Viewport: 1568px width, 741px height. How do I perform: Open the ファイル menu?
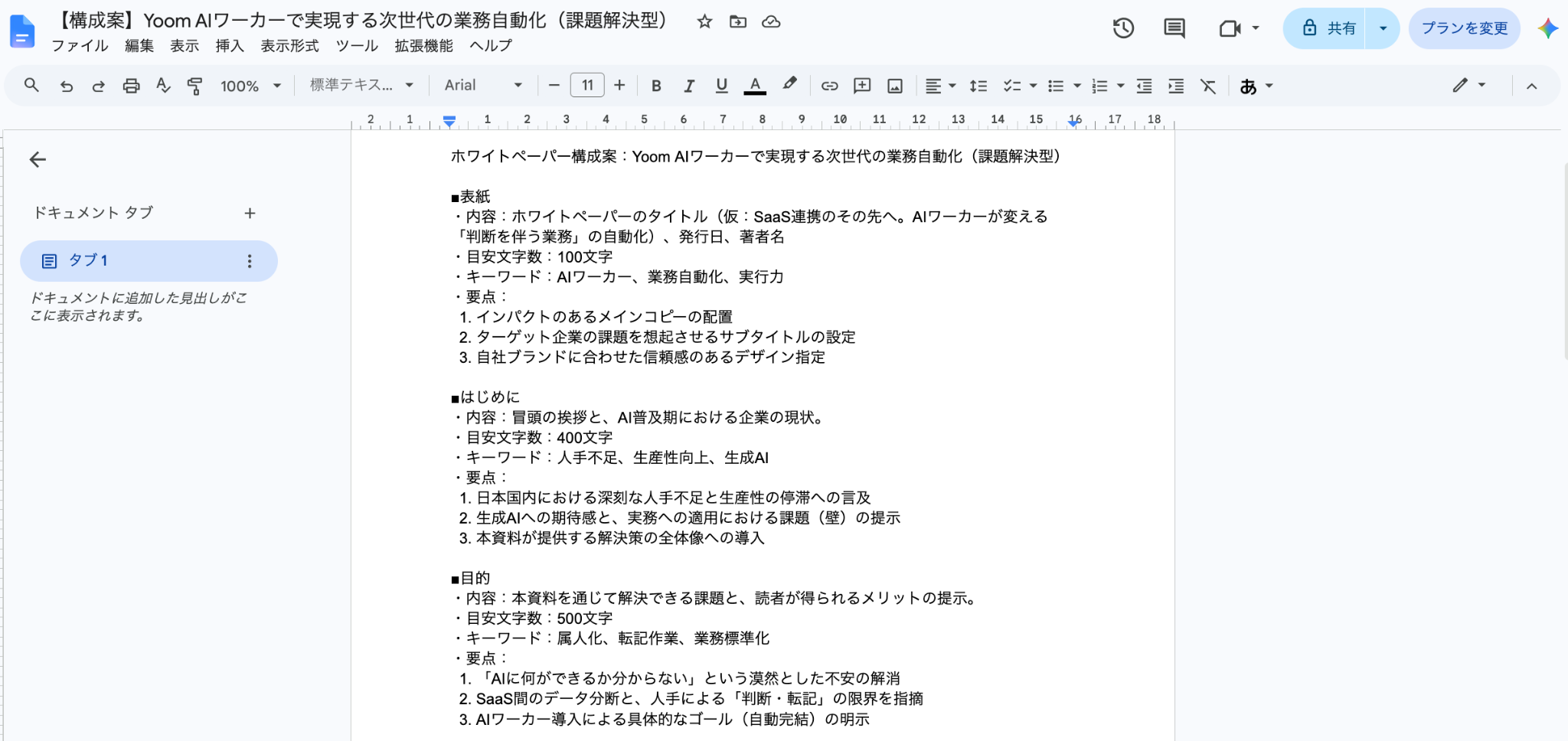pos(80,46)
